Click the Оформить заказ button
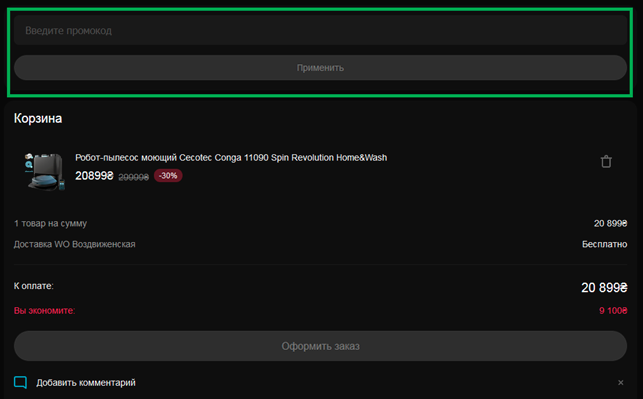Viewport: 643px width, 399px height. click(x=320, y=346)
